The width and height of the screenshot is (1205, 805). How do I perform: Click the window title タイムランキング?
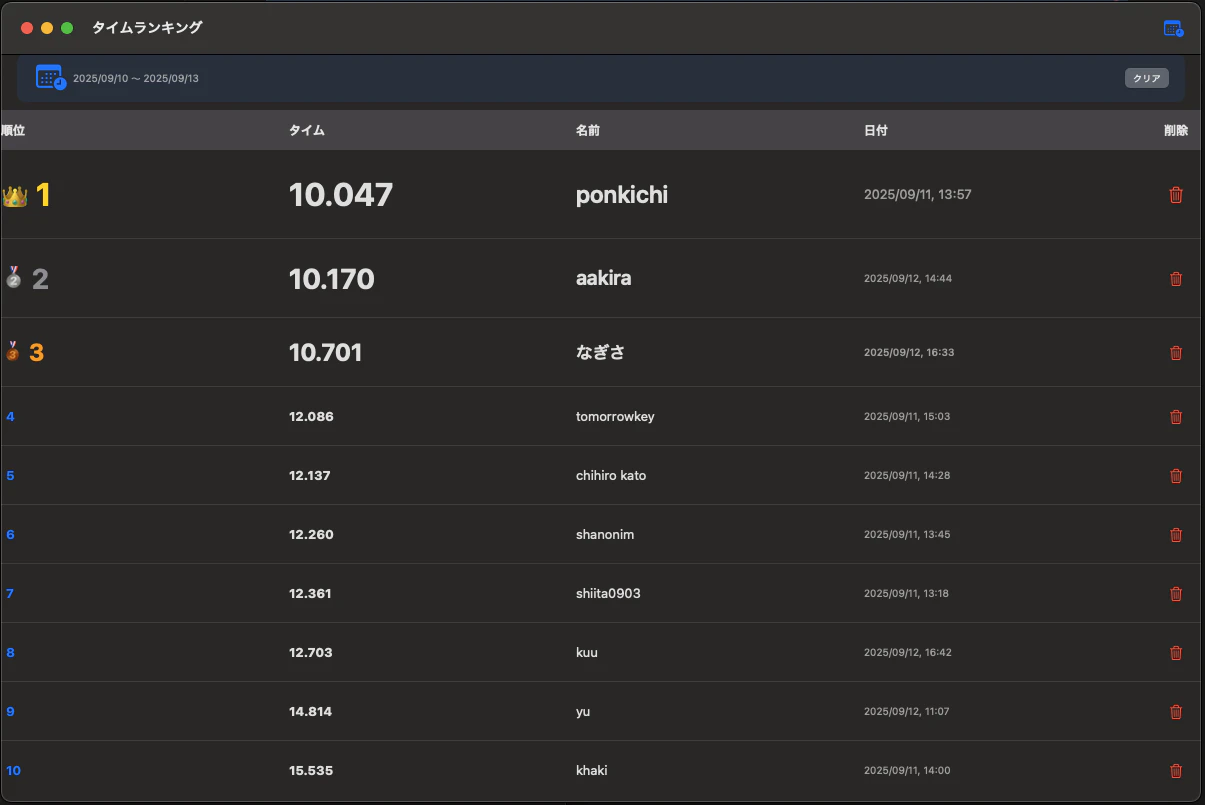(x=147, y=28)
